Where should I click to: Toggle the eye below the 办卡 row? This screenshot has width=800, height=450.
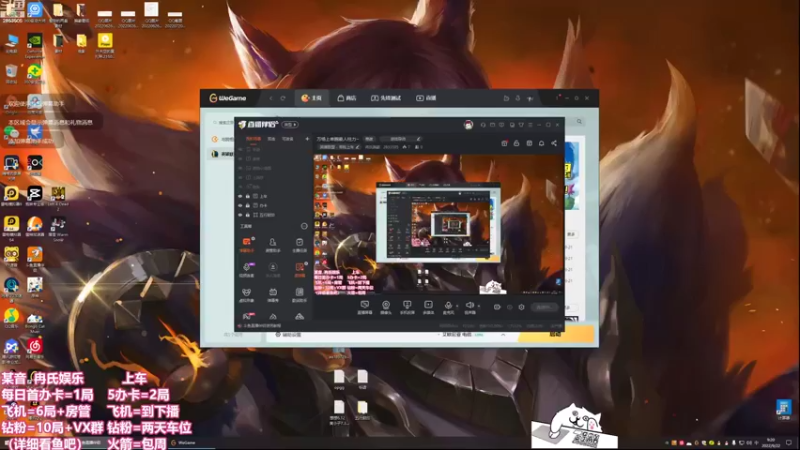[x=240, y=215]
